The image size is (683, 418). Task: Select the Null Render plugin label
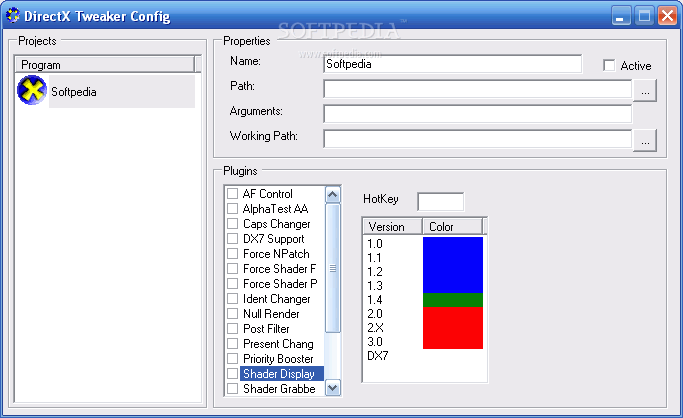pyautogui.click(x=271, y=314)
